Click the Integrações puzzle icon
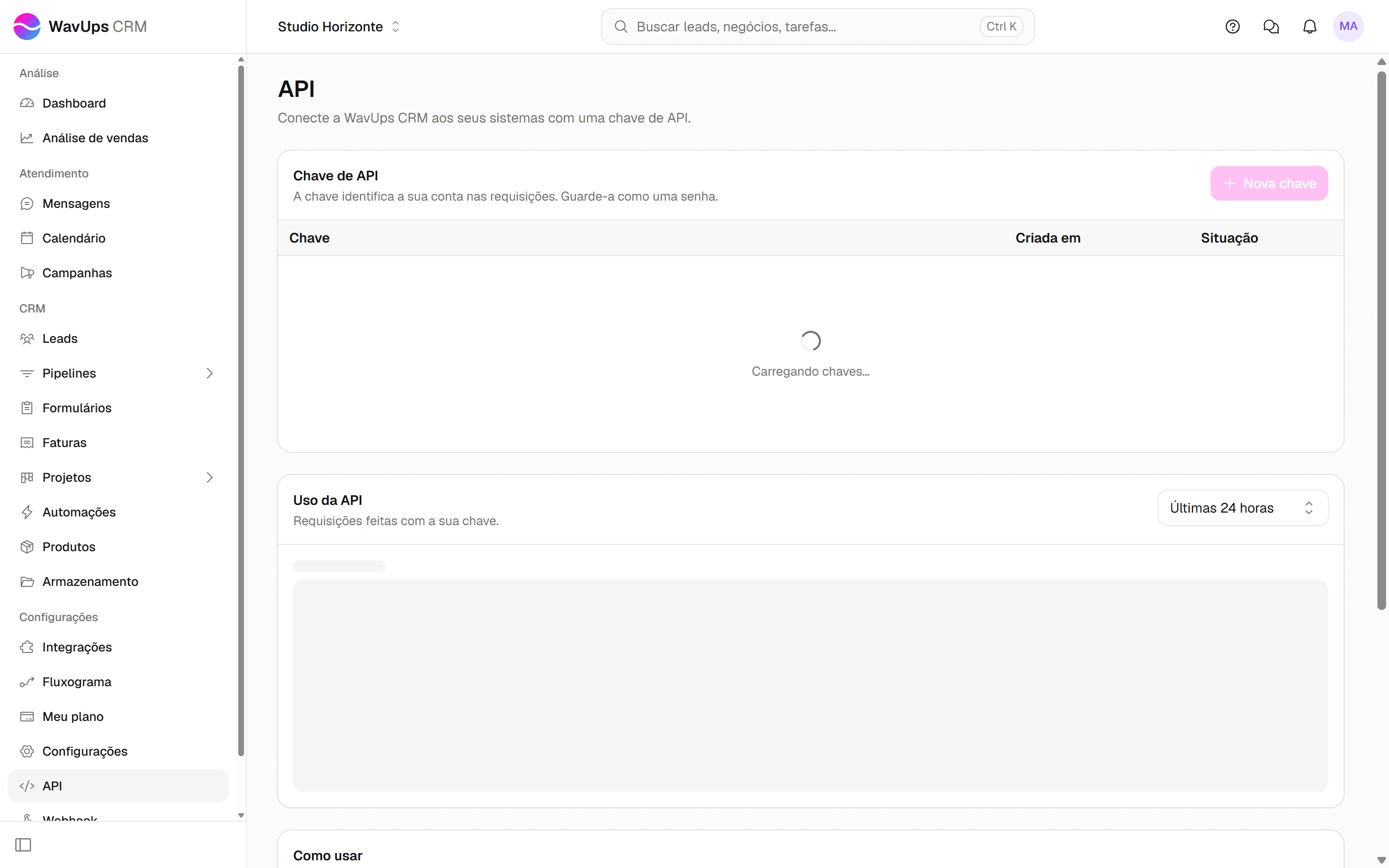 [27, 647]
